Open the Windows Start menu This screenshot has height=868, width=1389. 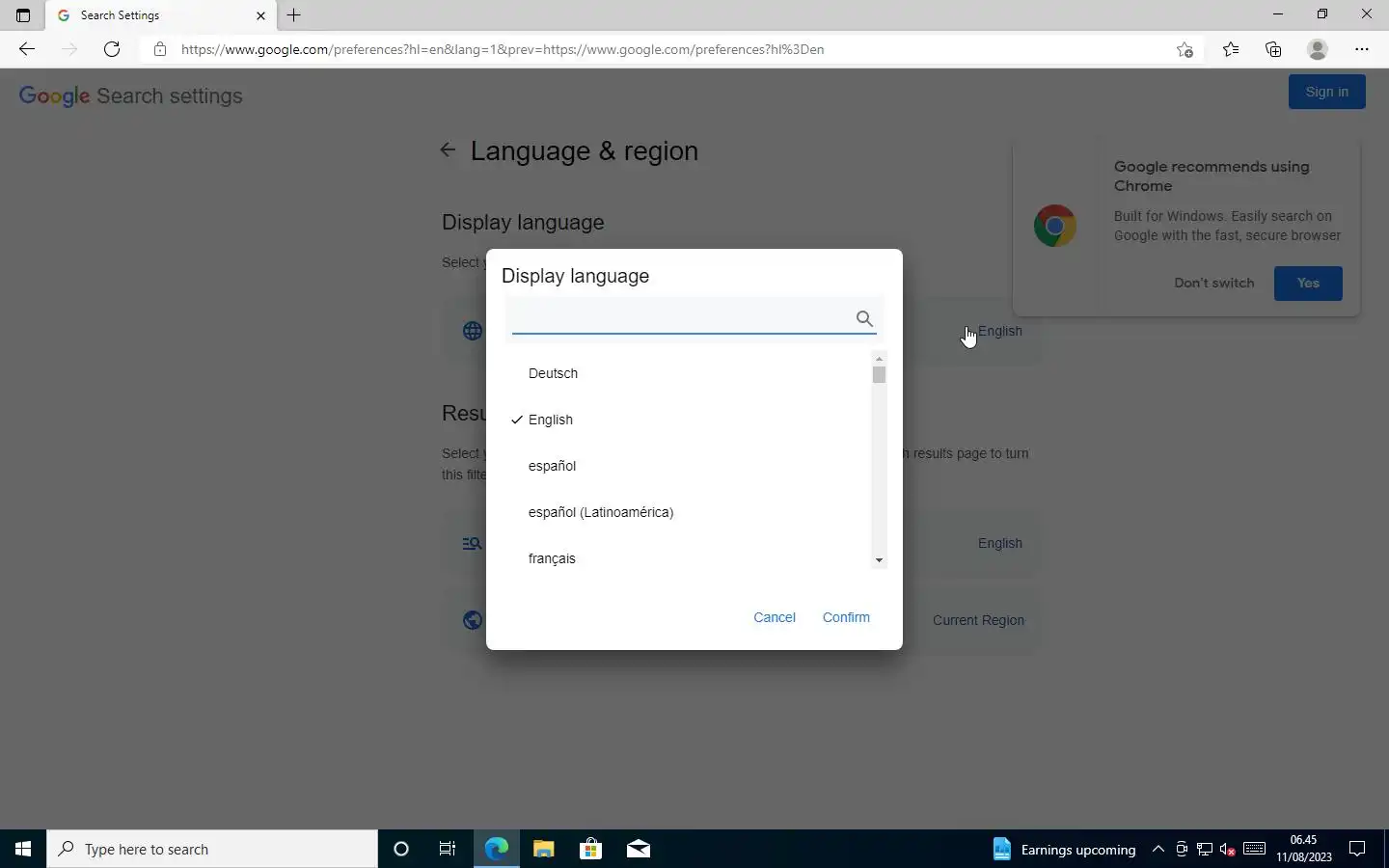(x=23, y=849)
